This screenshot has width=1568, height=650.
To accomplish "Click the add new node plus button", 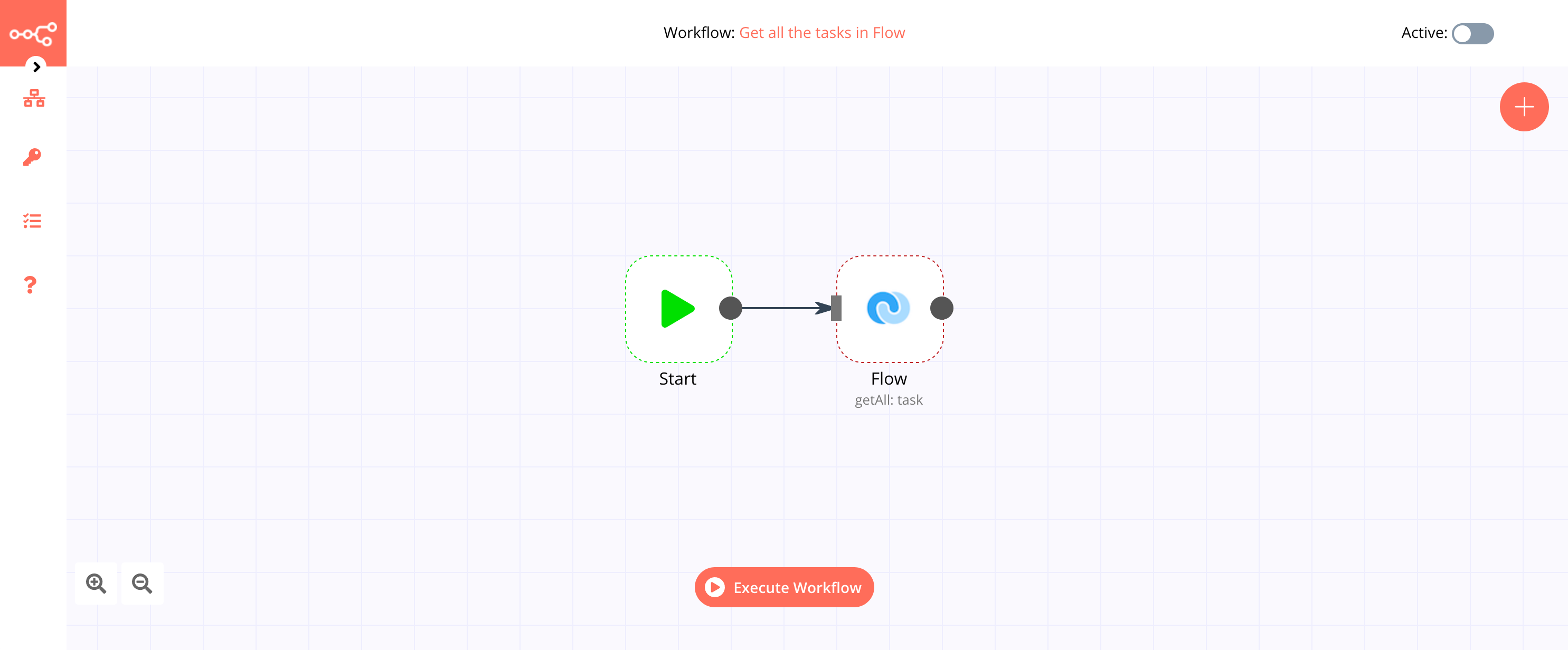I will pyautogui.click(x=1524, y=106).
